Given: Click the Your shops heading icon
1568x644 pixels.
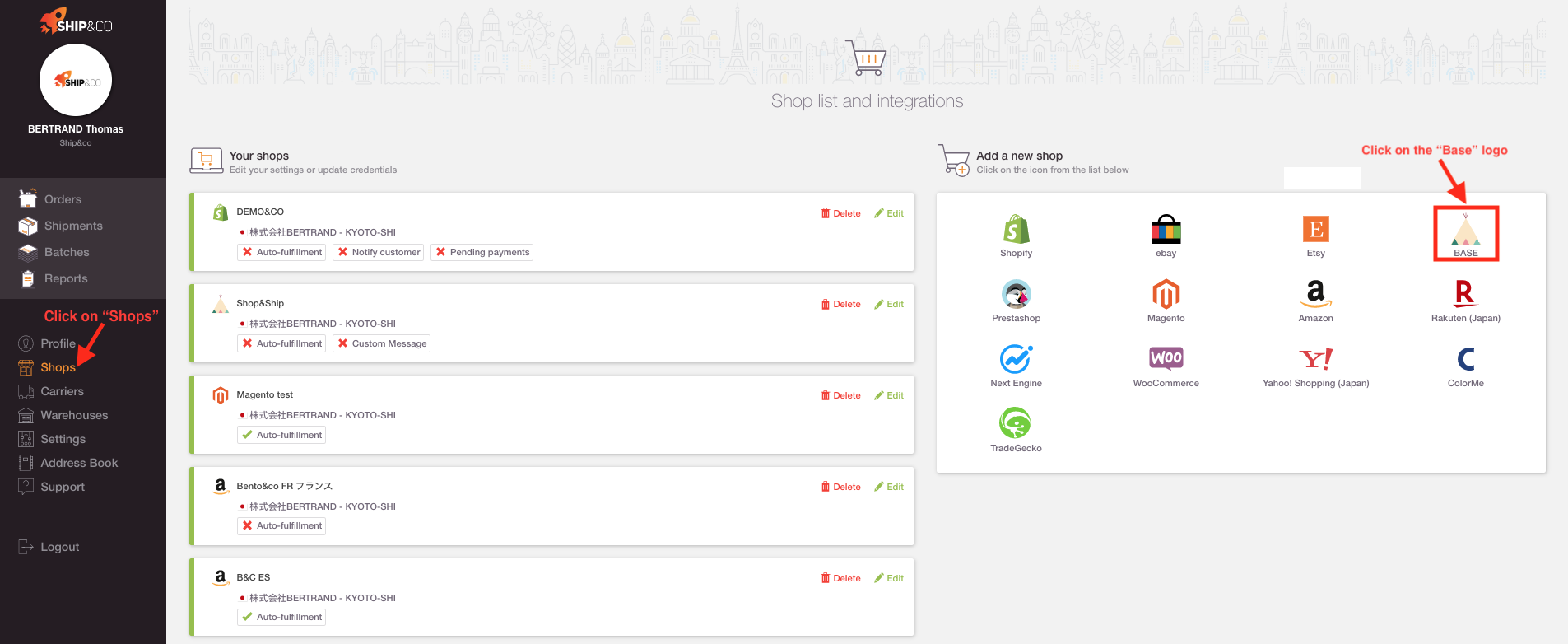Looking at the screenshot, I should coord(207,161).
